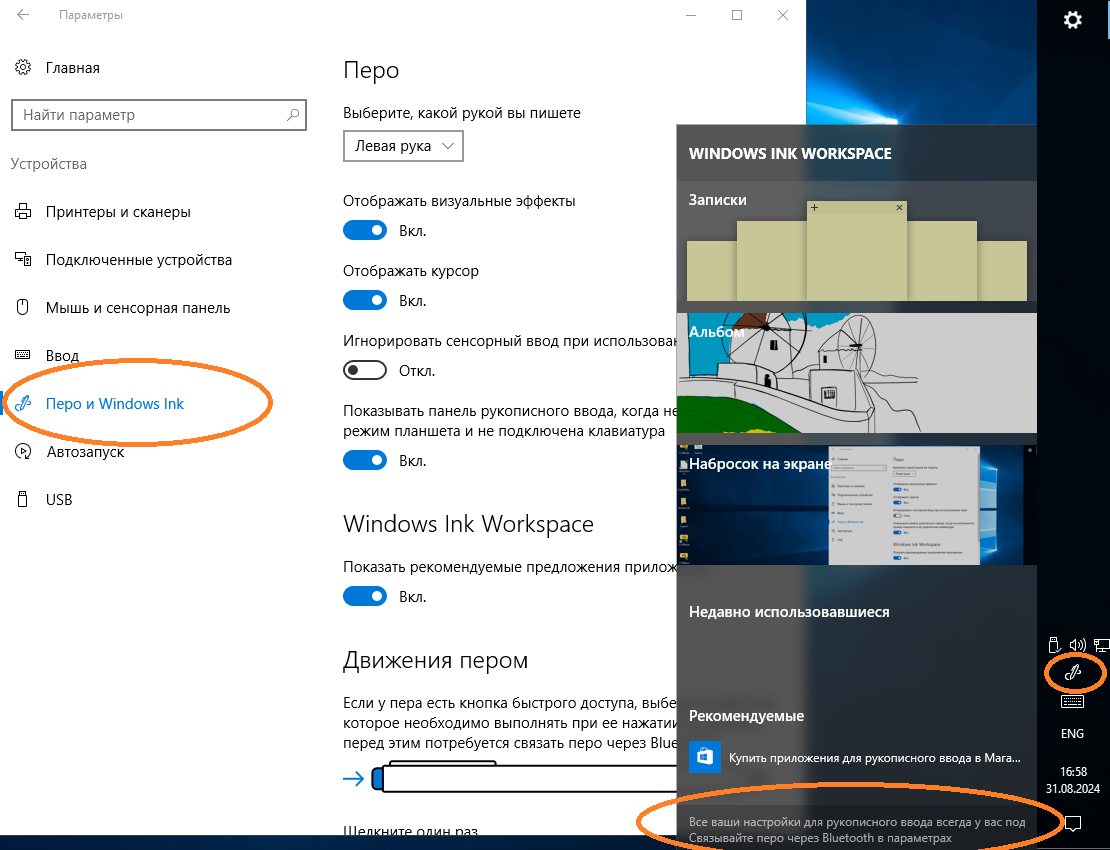Screen dimensions: 1110x850
Task: Click the 'Найти параметр' search field
Action: [150, 115]
